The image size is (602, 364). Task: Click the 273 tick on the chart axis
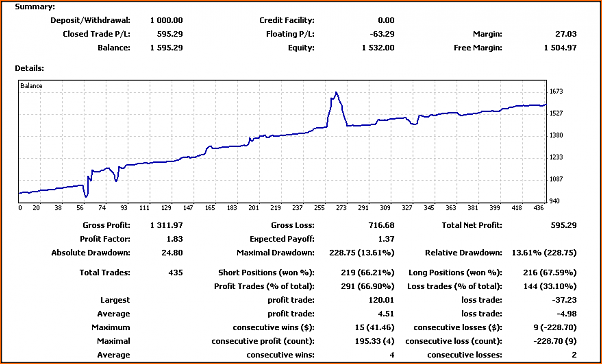click(341, 208)
